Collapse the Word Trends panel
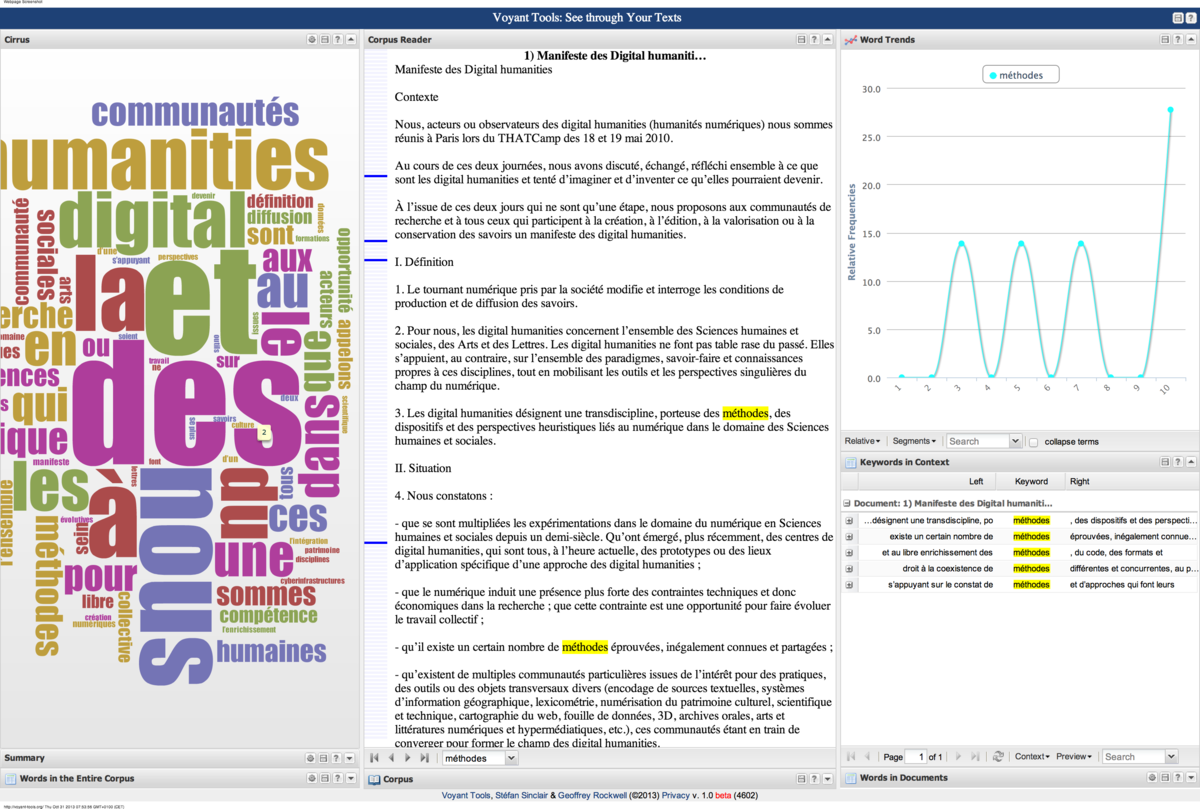The height and width of the screenshot is (809, 1200). [x=1191, y=40]
